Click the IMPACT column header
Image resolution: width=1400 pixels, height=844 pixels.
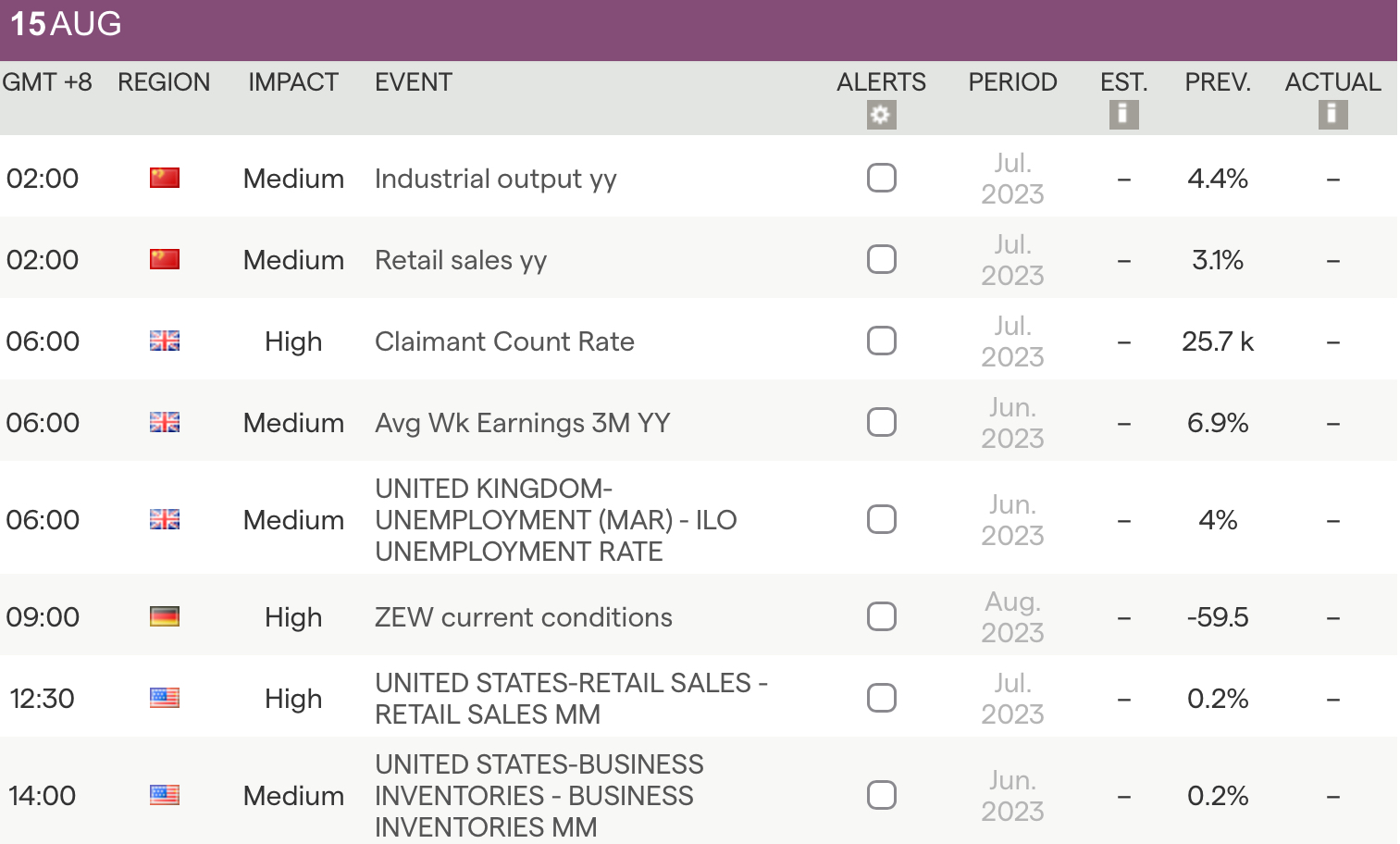coord(292,82)
